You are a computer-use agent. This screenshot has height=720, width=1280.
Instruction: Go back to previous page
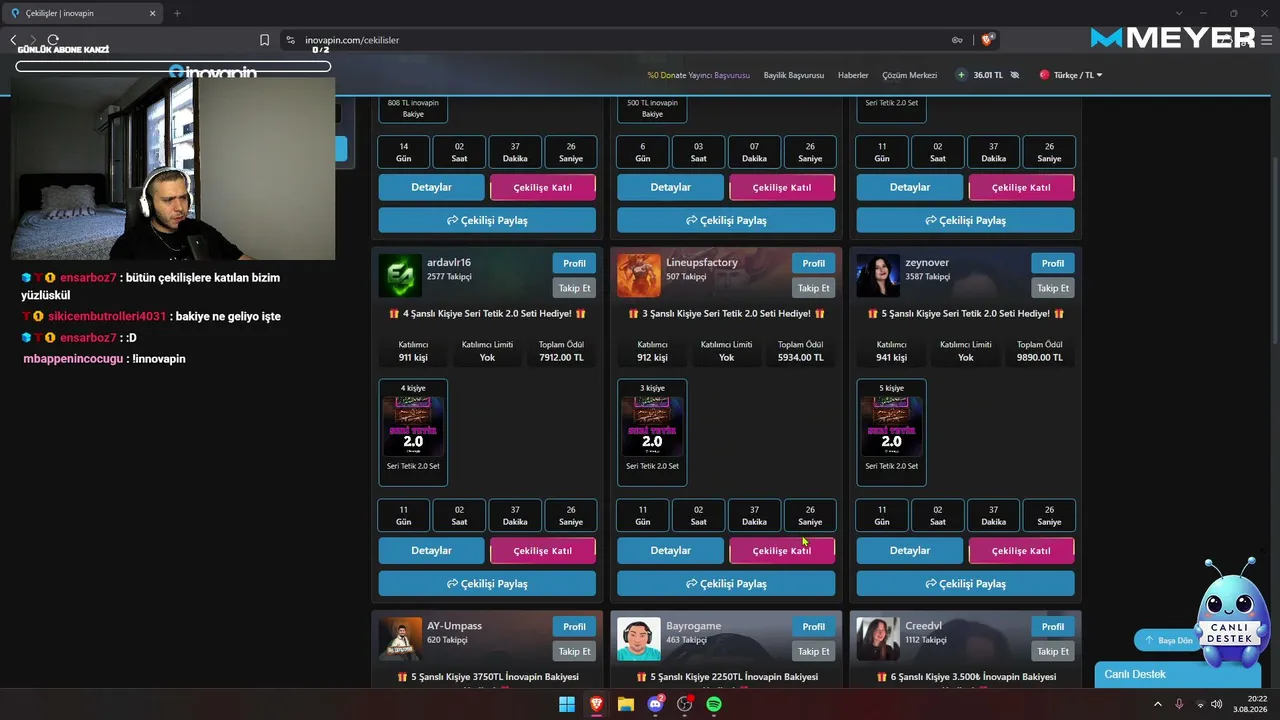[13, 40]
